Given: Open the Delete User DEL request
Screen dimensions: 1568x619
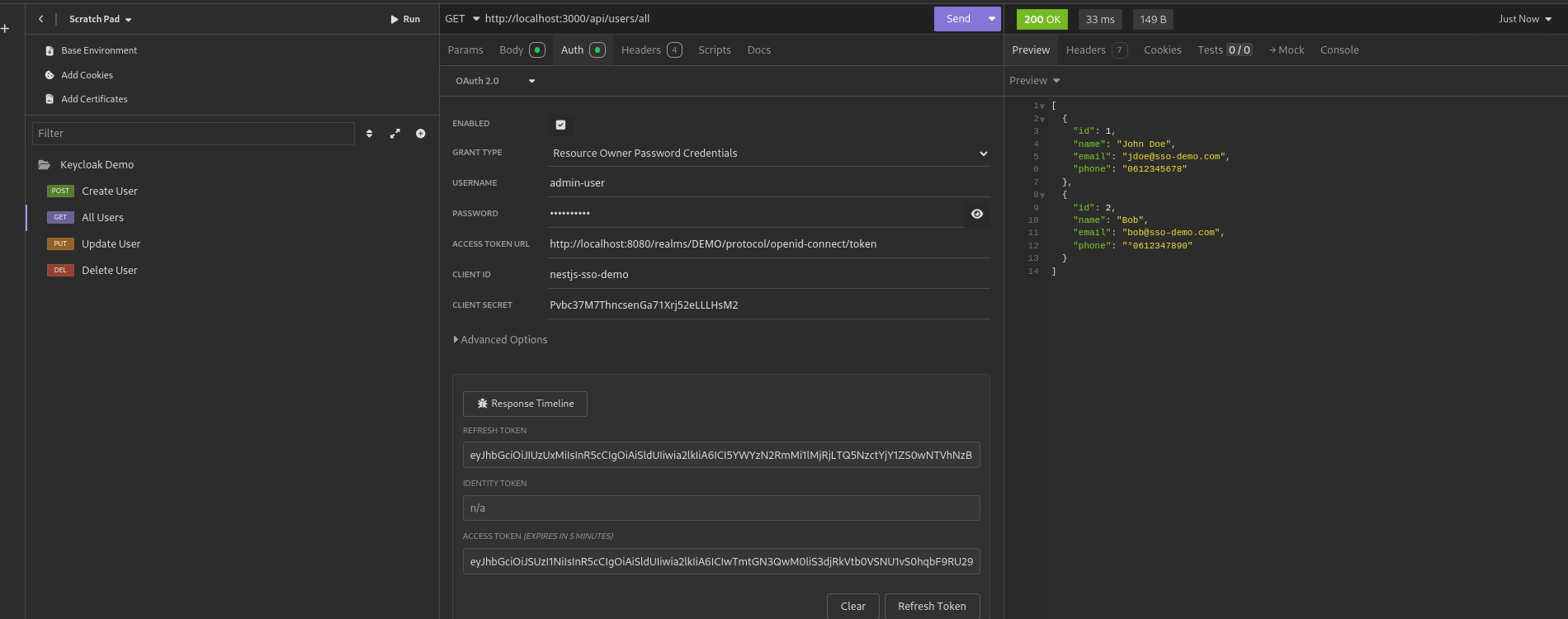Looking at the screenshot, I should coord(110,271).
